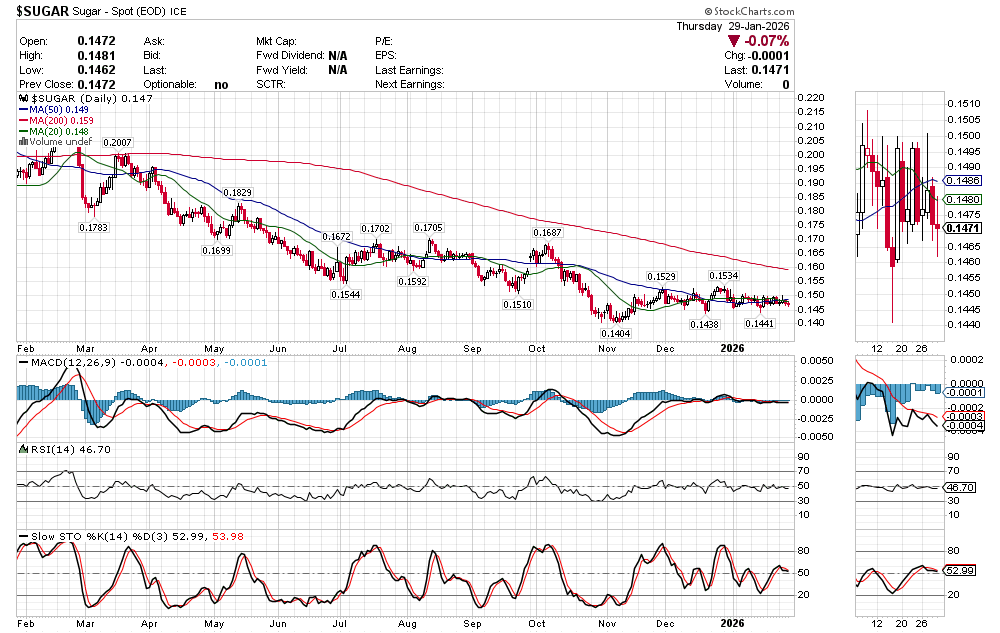Click the 46.70 RSI value tag
The height and width of the screenshot is (633, 1000).
(961, 487)
